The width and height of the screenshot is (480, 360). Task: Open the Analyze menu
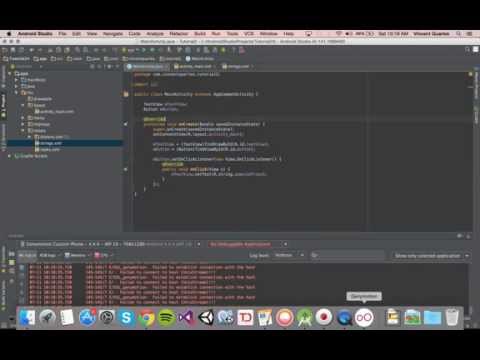(x=155, y=34)
